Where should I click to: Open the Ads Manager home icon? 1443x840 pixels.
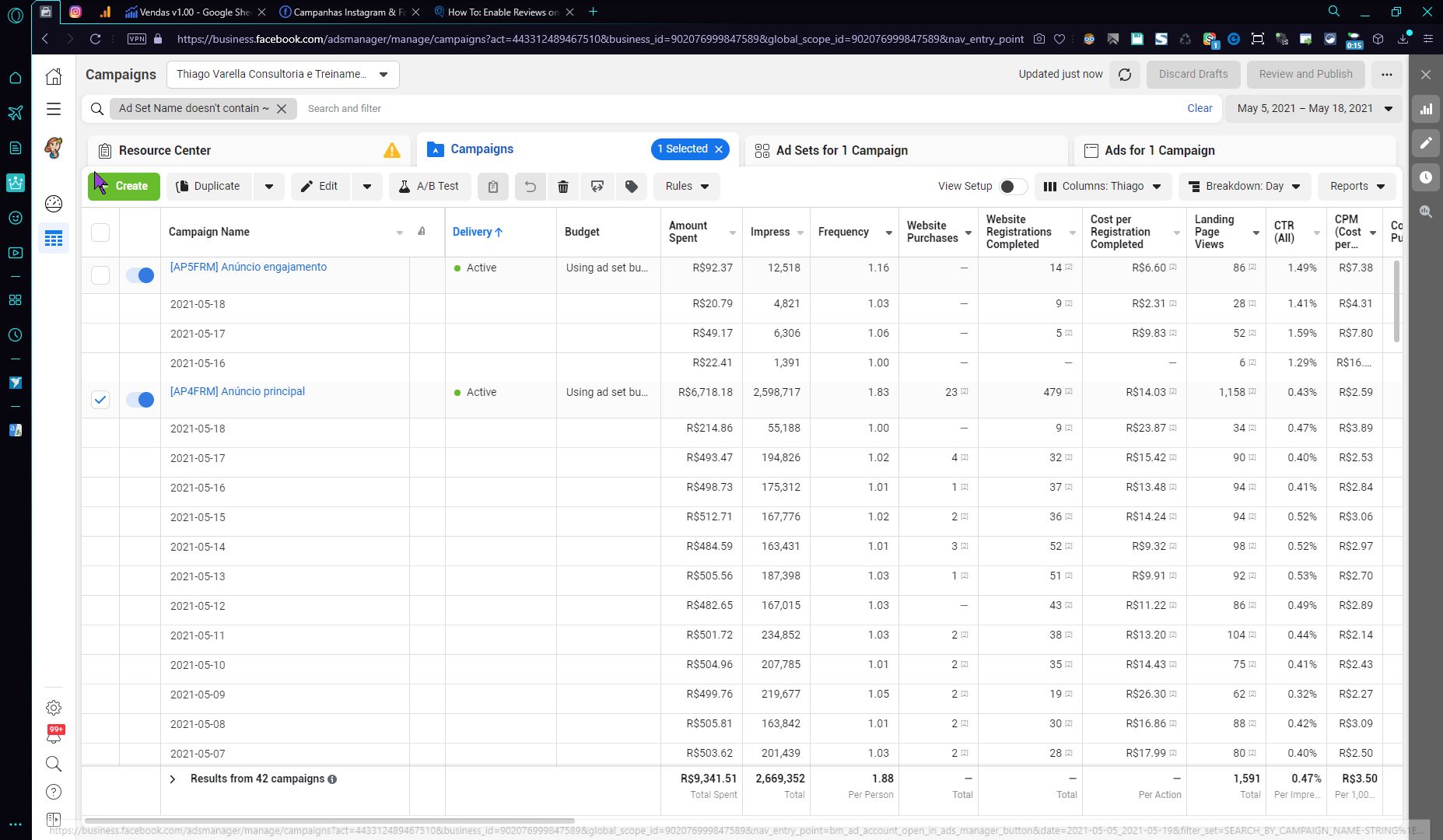[x=54, y=76]
